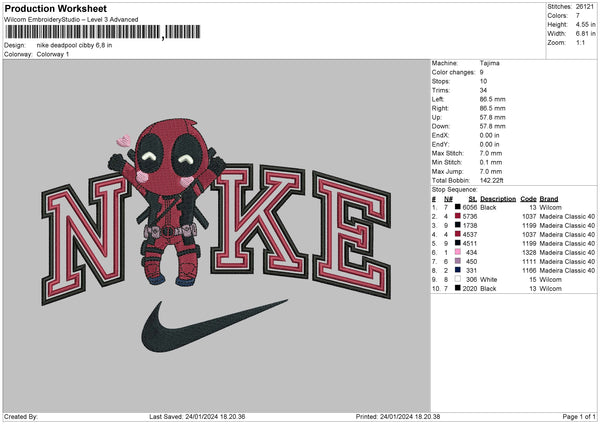Click 'Madeira Classic 40' brand in row 2
Screen dimensions: 600x424
pyautogui.click(x=567, y=216)
